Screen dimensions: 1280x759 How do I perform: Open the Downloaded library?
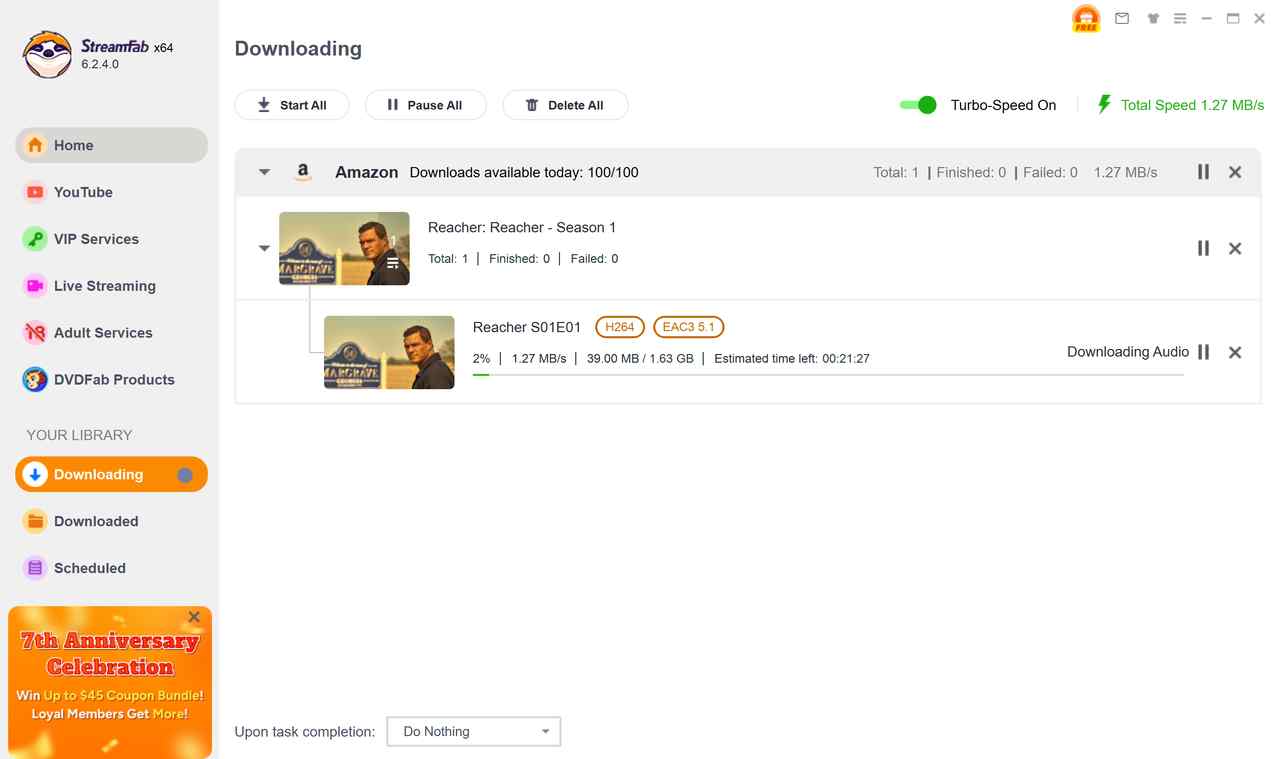pos(111,521)
